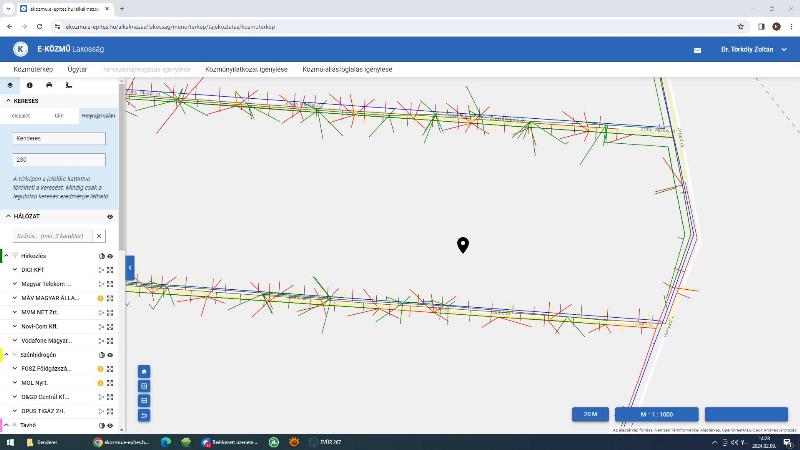This screenshot has width=800, height=450.
Task: Open Közműnyilatkozat igénylése menu
Action: coord(246,69)
